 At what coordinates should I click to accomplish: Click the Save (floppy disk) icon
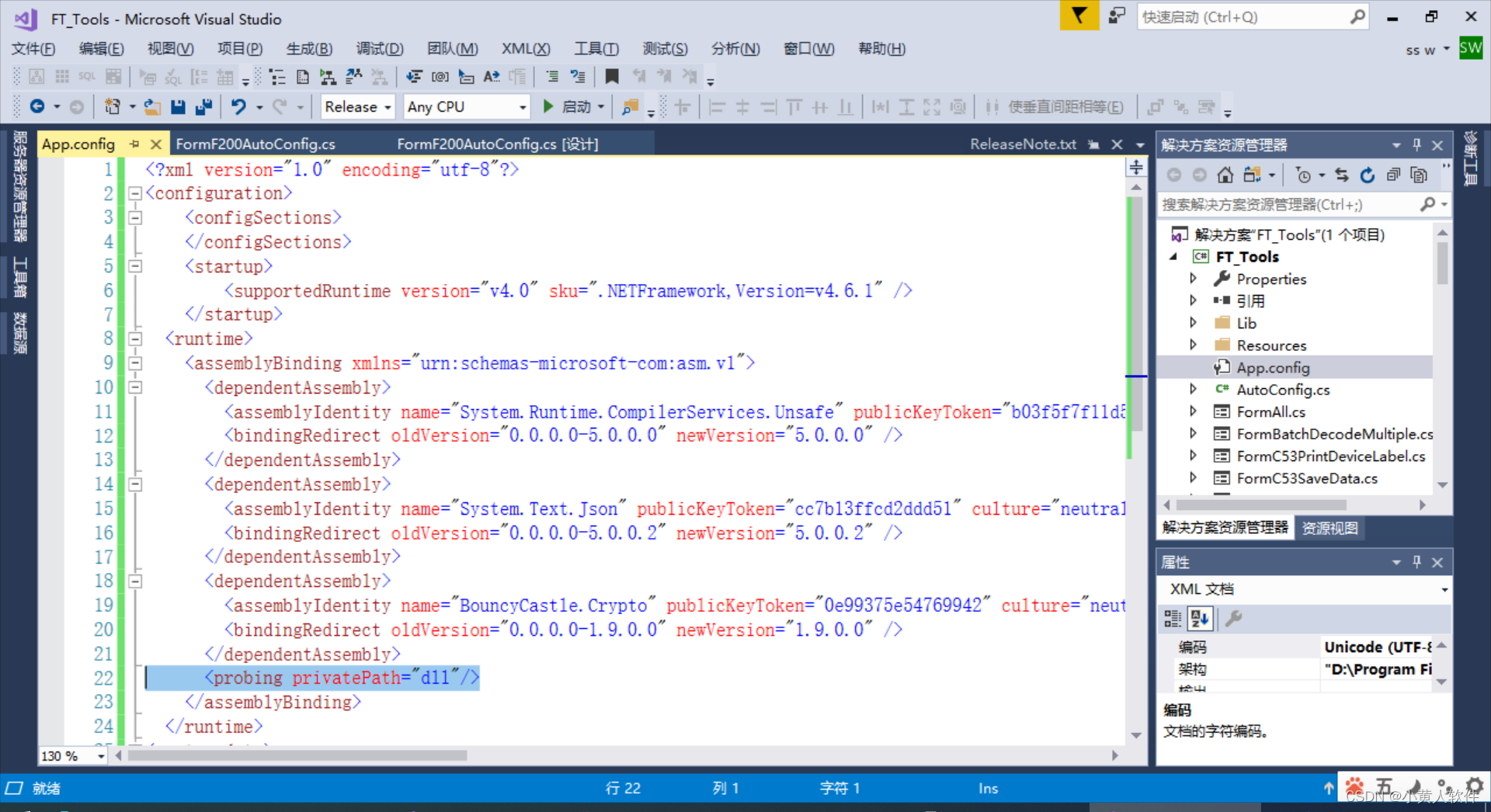[178, 107]
